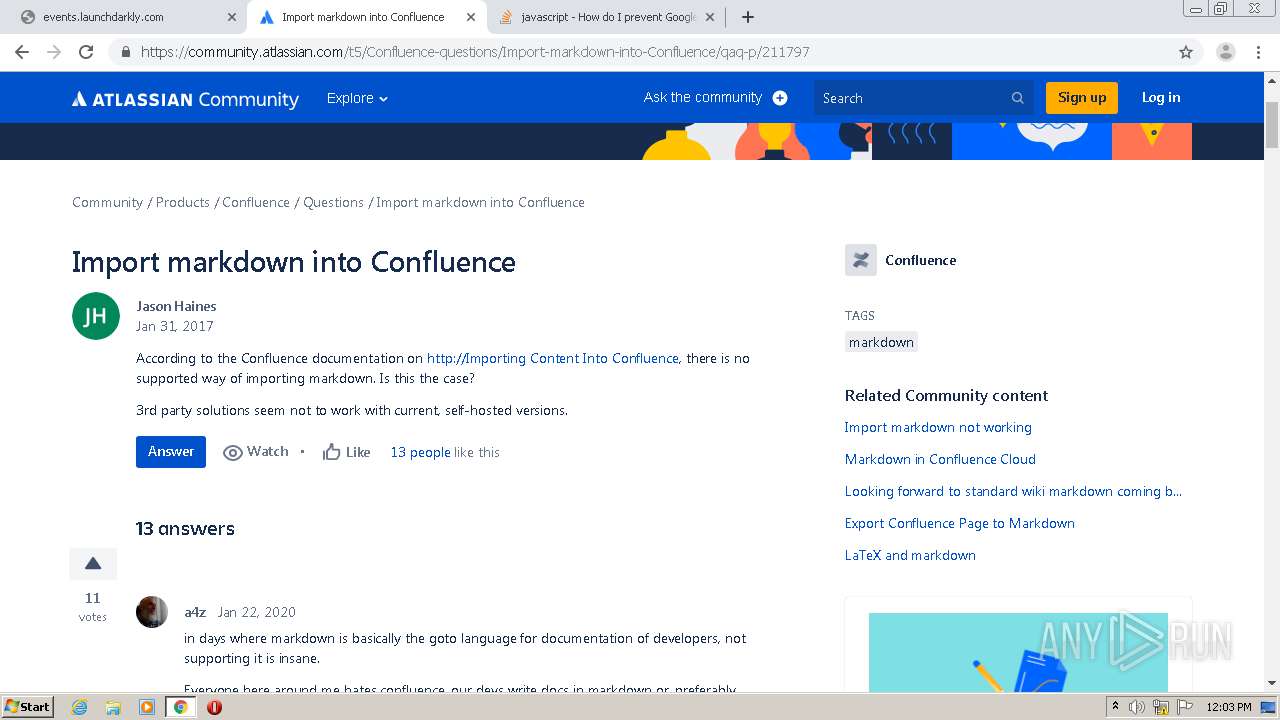Image resolution: width=1280 pixels, height=720 pixels.
Task: Open Chrome's three-dot menu
Action: pos(1258,52)
